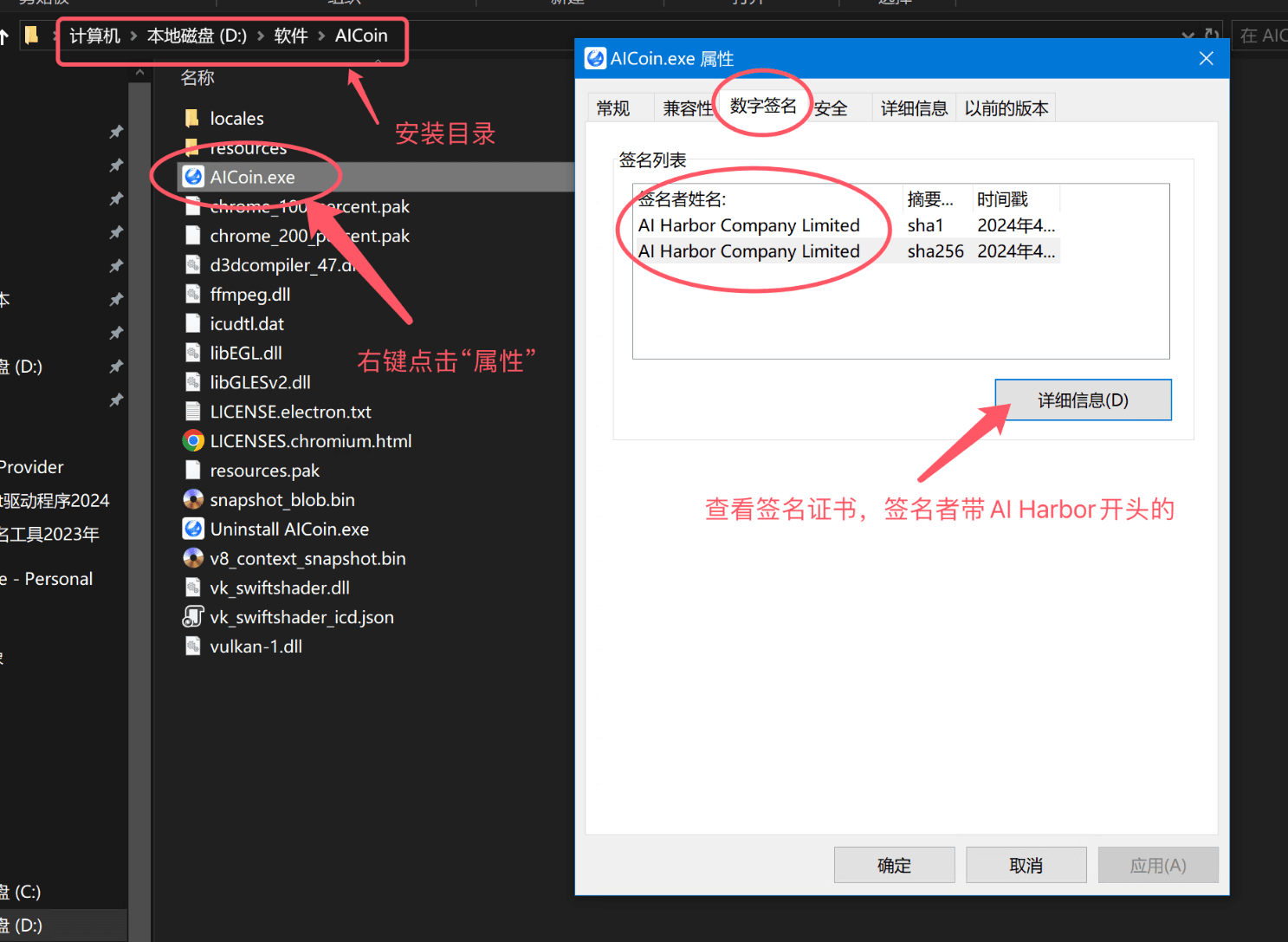
Task: Select the sha1 AI Harbor signature row
Action: click(x=847, y=225)
